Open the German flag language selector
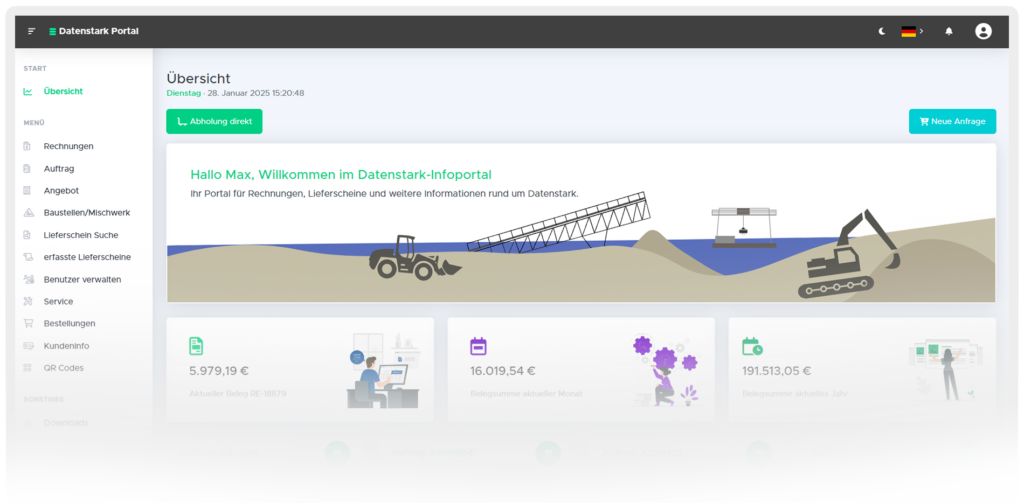The height and width of the screenshot is (503, 1024). click(912, 31)
